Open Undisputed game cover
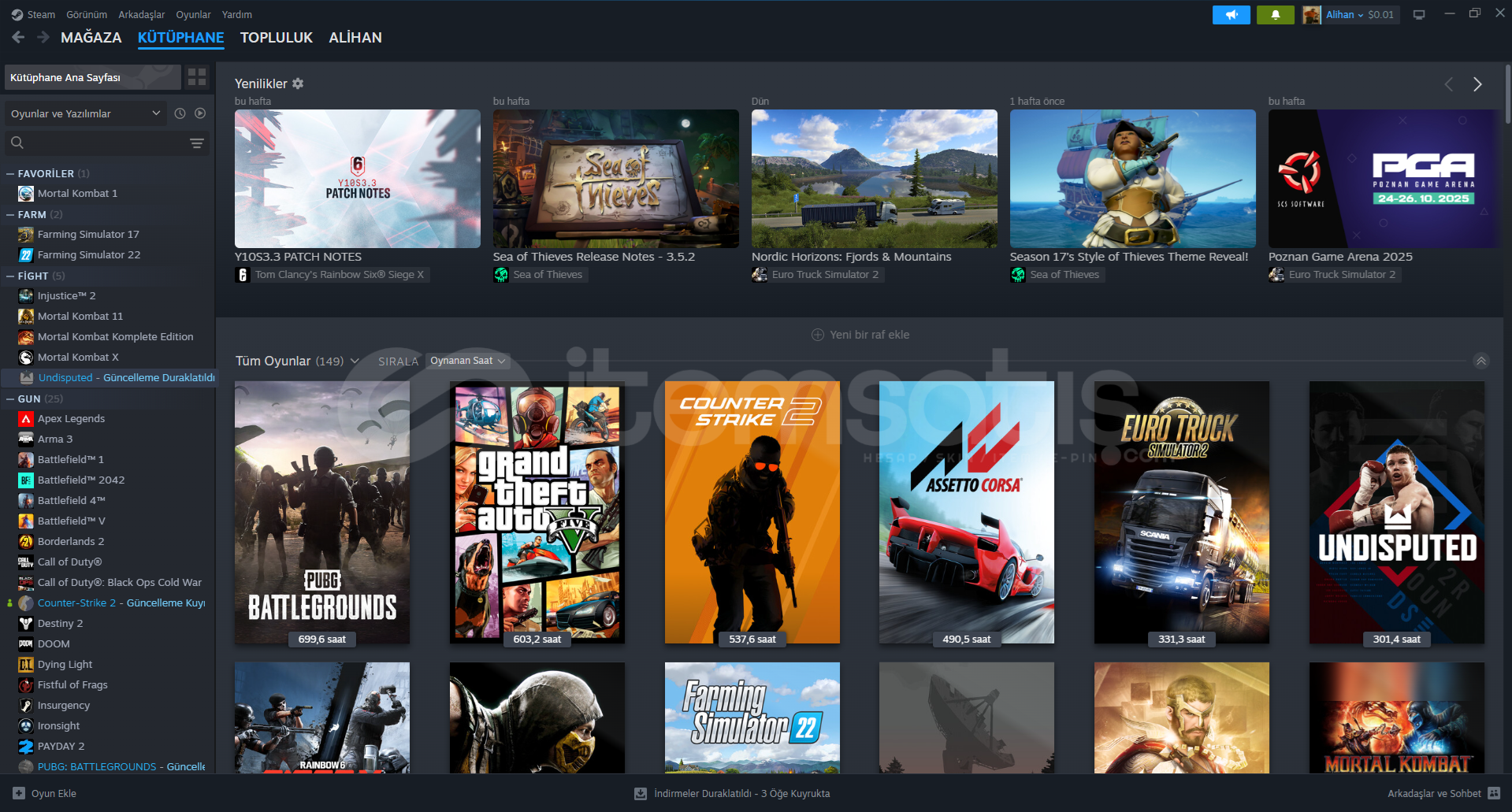This screenshot has height=812, width=1512. pos(1397,513)
